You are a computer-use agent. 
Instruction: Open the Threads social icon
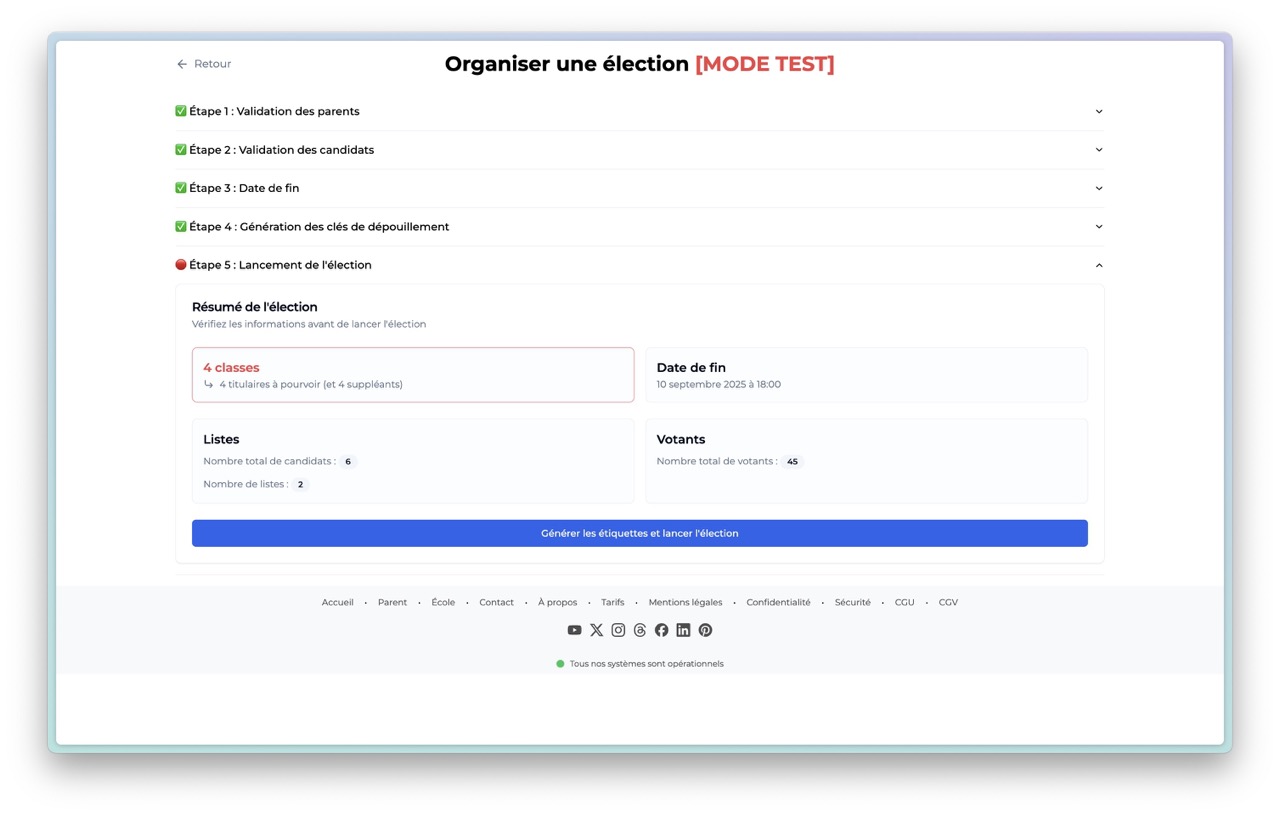tap(640, 629)
